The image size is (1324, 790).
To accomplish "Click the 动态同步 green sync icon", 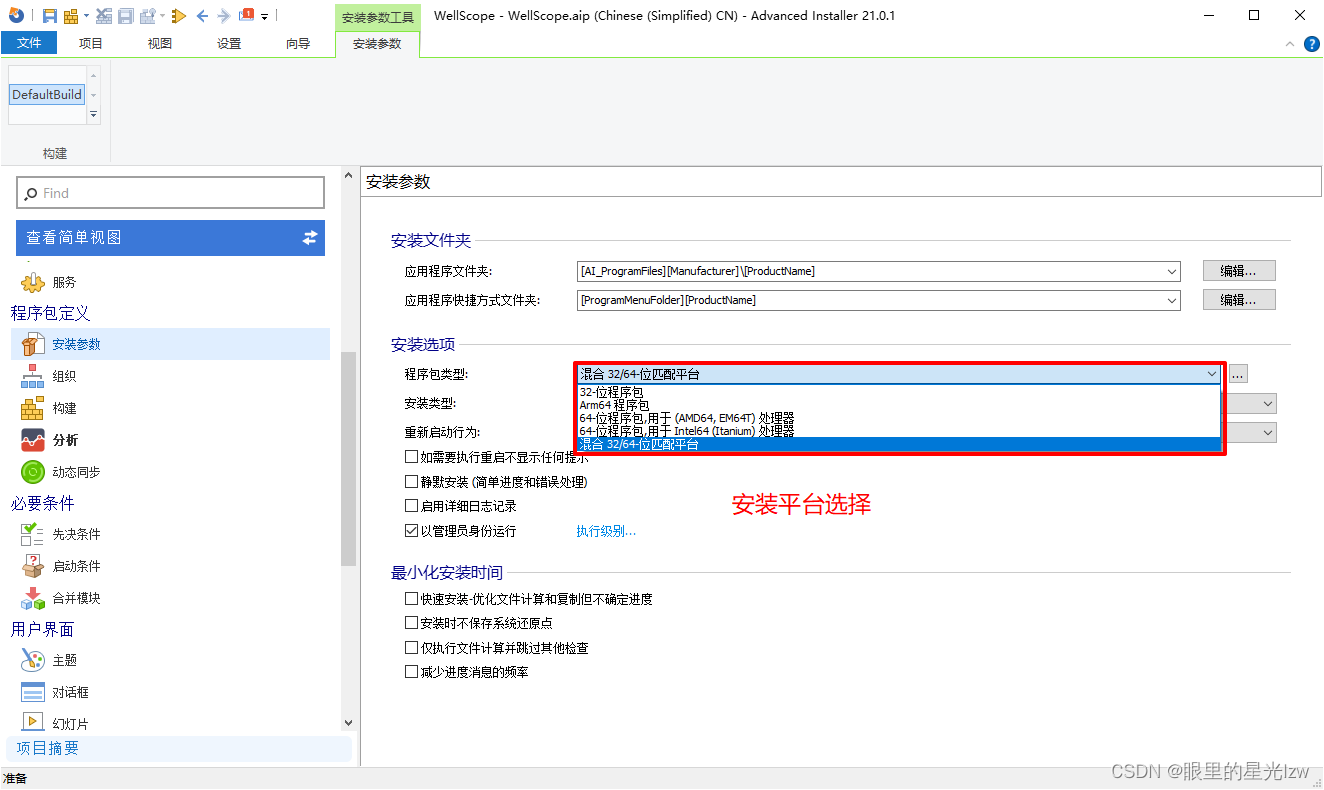I will coord(33,472).
